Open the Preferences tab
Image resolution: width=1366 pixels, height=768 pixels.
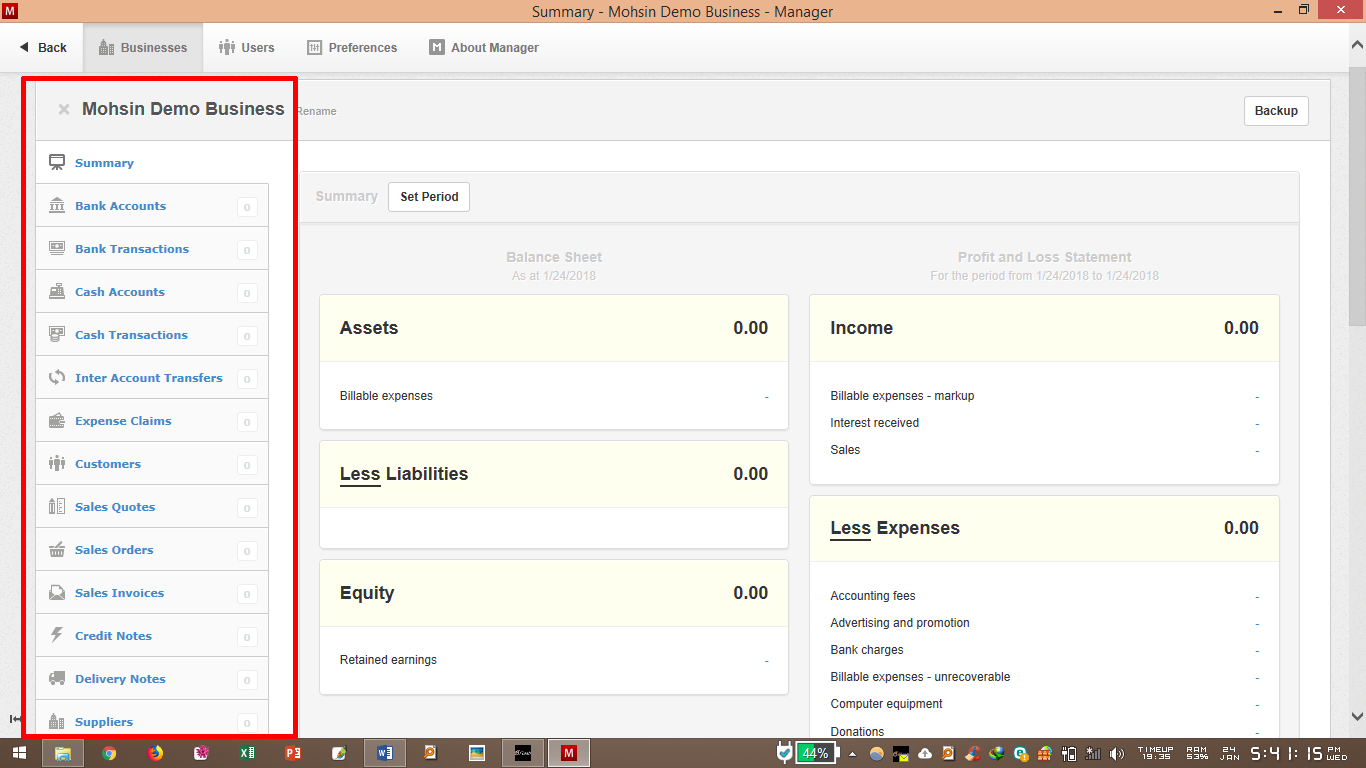tap(352, 48)
